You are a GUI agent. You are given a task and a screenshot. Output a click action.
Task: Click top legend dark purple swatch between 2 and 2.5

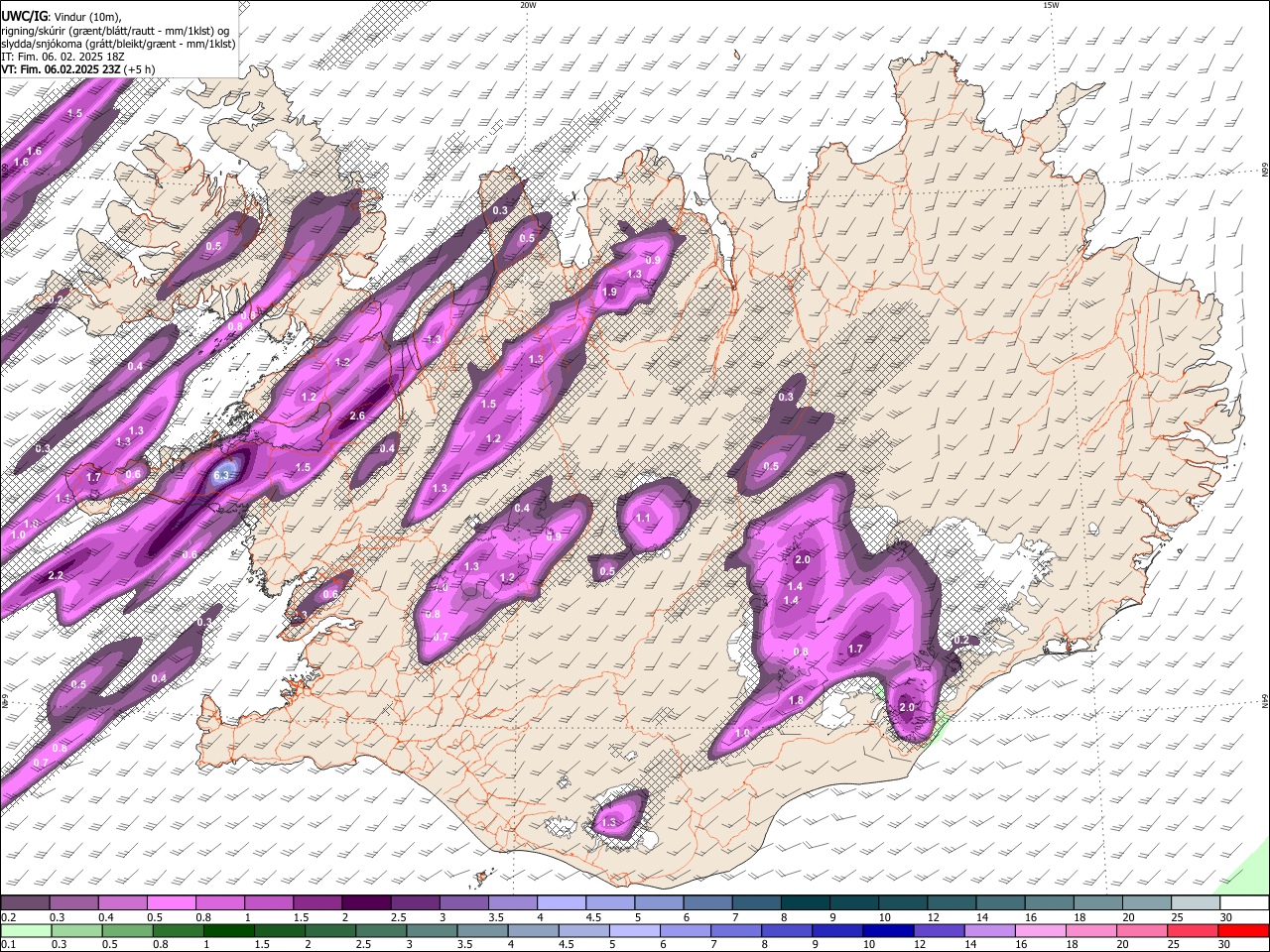(x=365, y=902)
